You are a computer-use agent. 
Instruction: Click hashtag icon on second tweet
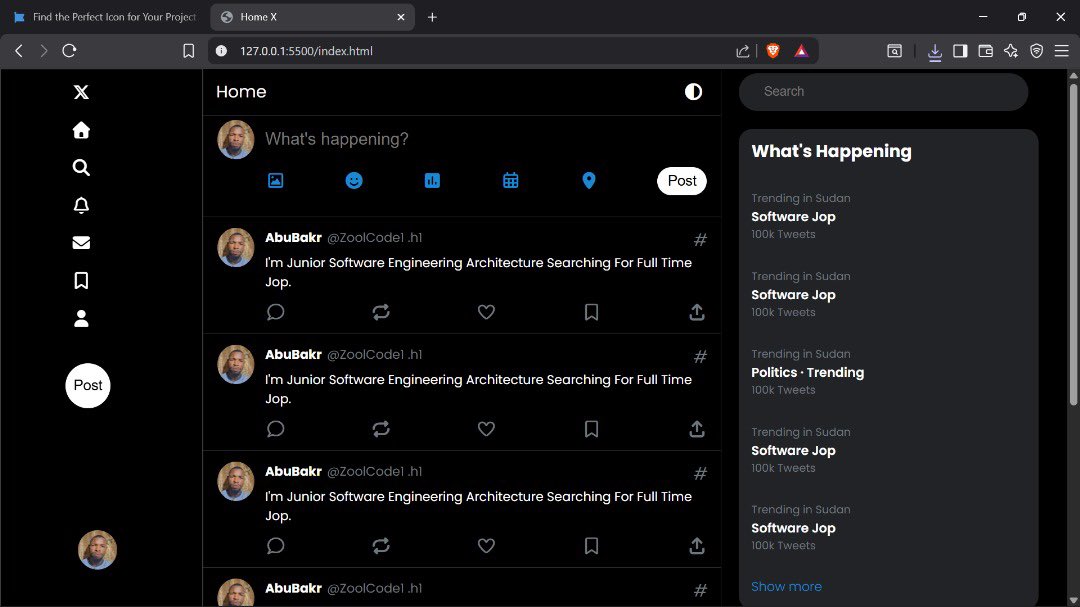pyautogui.click(x=700, y=357)
